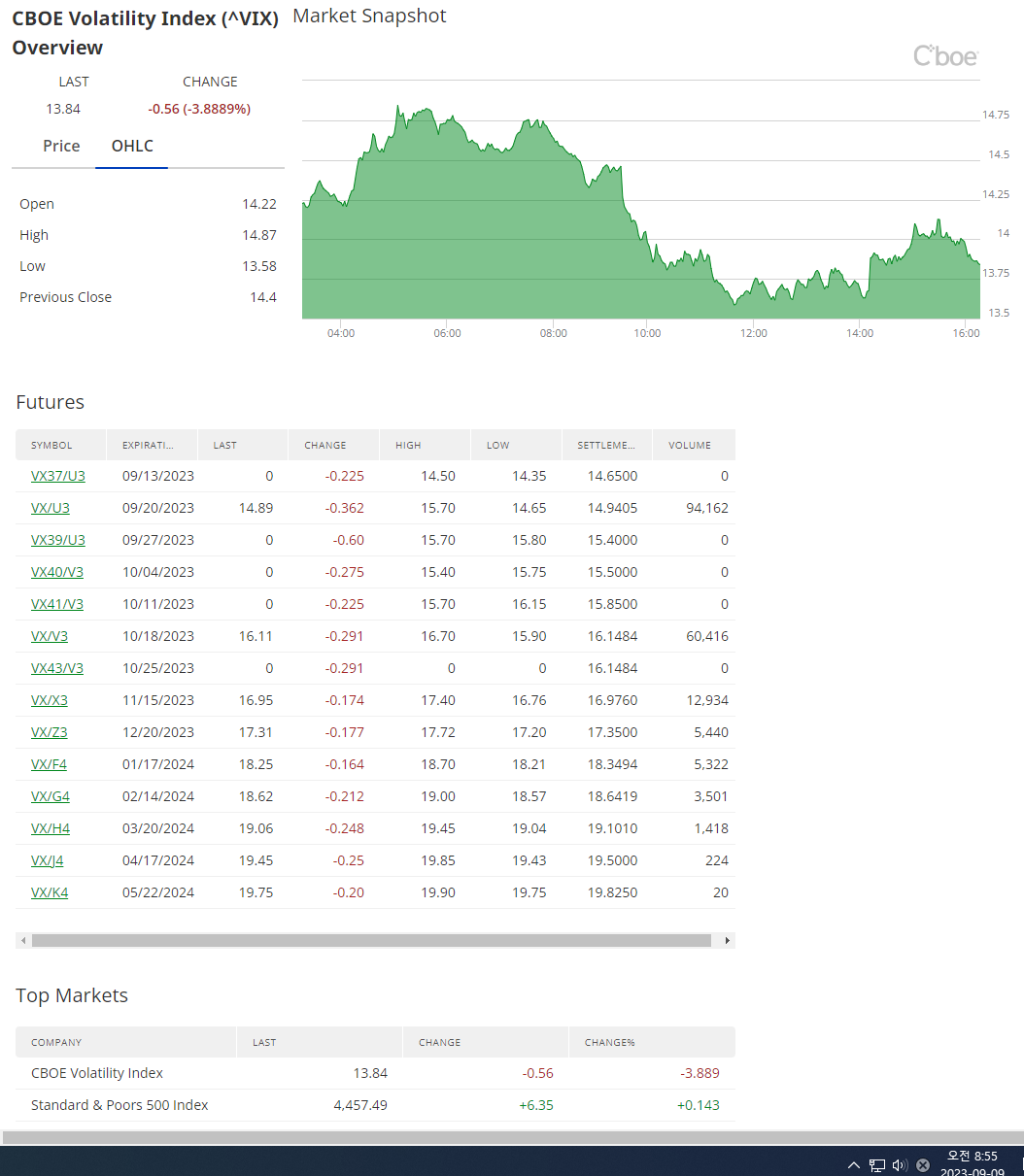Open the network tray icon

point(876,1165)
